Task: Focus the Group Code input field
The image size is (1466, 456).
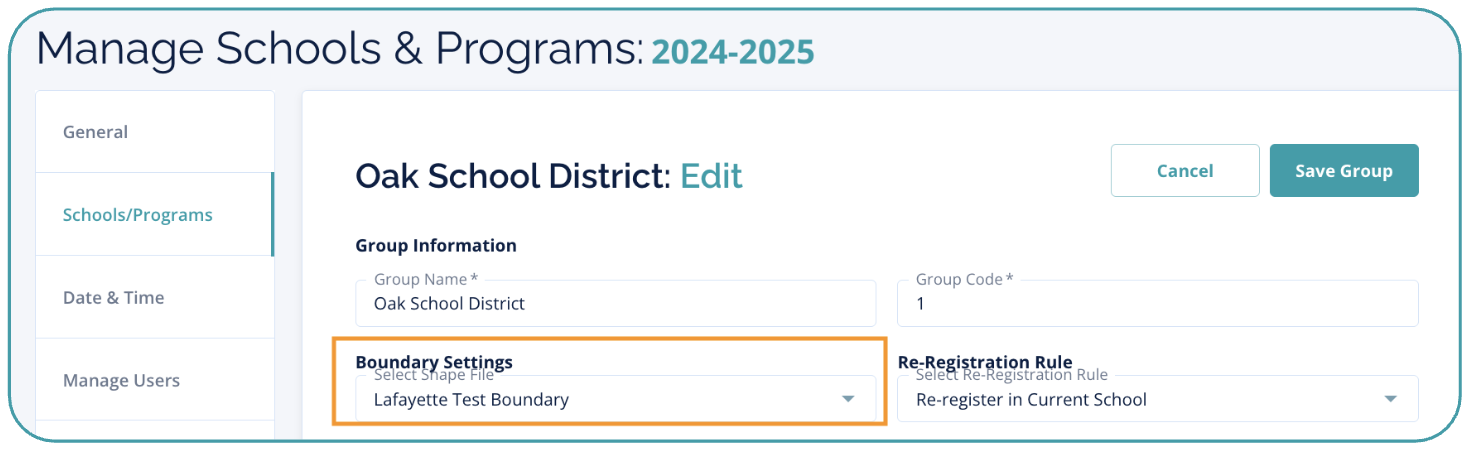Action: 1157,304
